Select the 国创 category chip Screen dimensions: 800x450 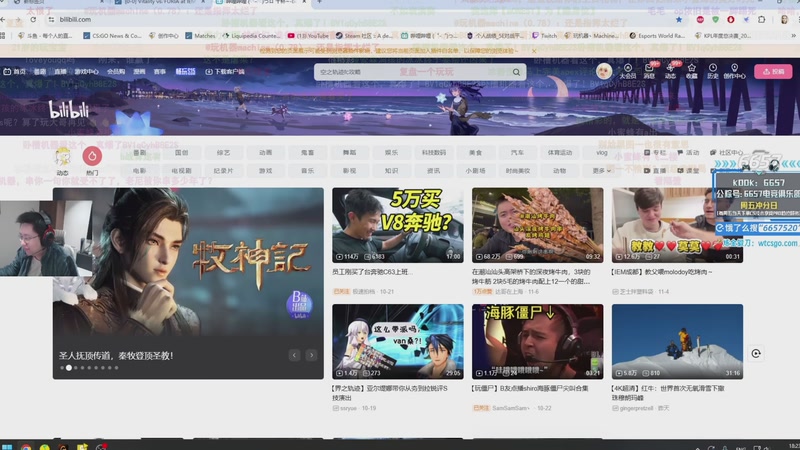182,153
